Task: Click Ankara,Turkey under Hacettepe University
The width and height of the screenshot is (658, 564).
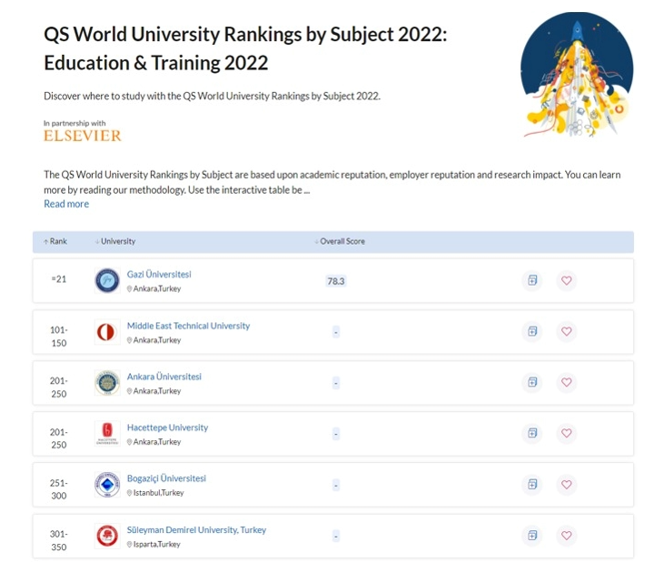Action: click(x=154, y=442)
